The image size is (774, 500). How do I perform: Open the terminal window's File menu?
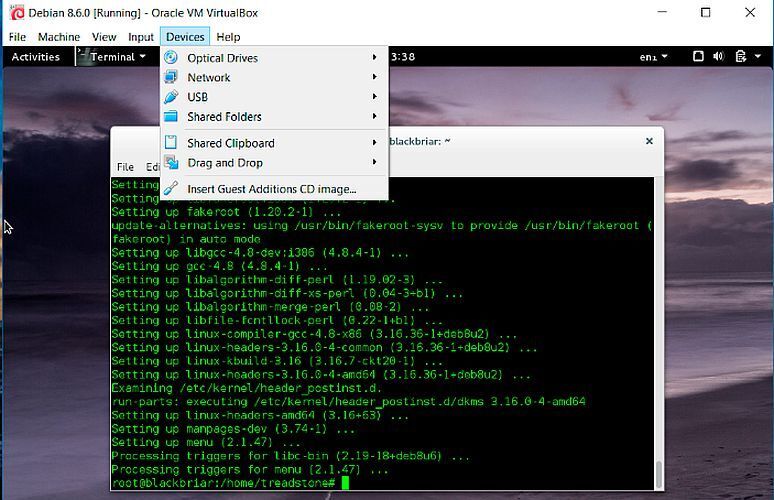(x=125, y=167)
